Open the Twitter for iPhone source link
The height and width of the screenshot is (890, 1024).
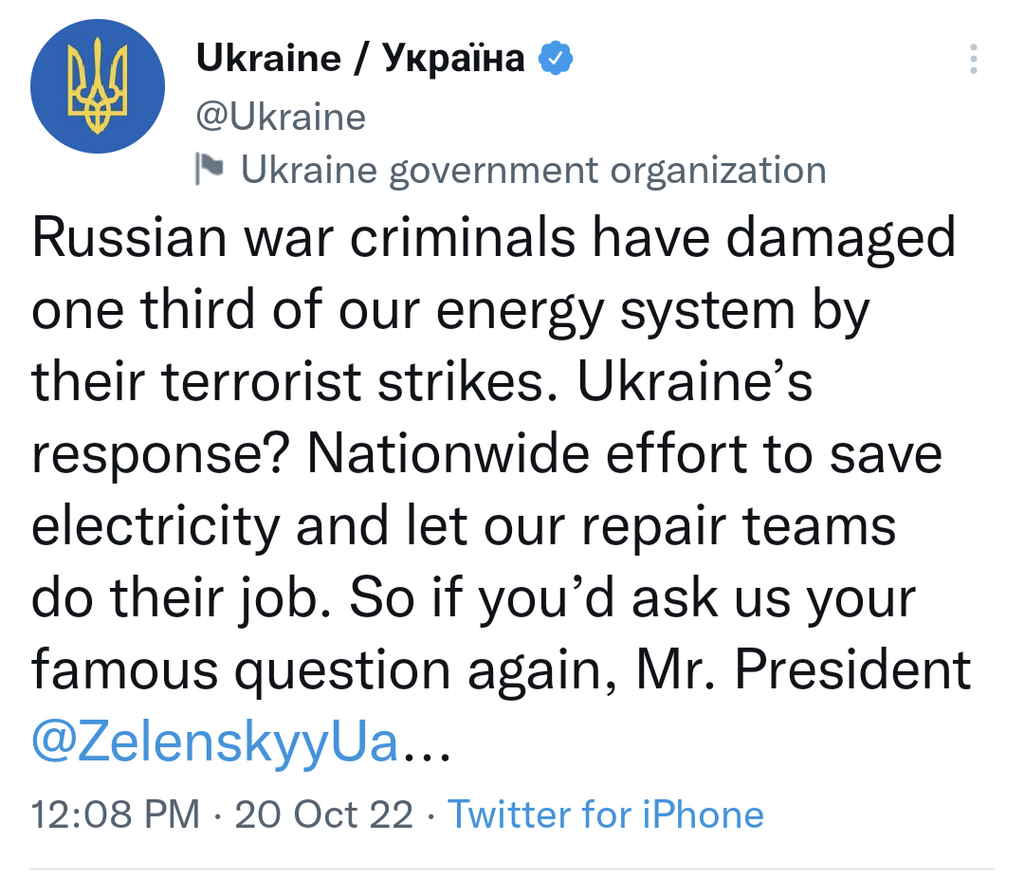(605, 814)
